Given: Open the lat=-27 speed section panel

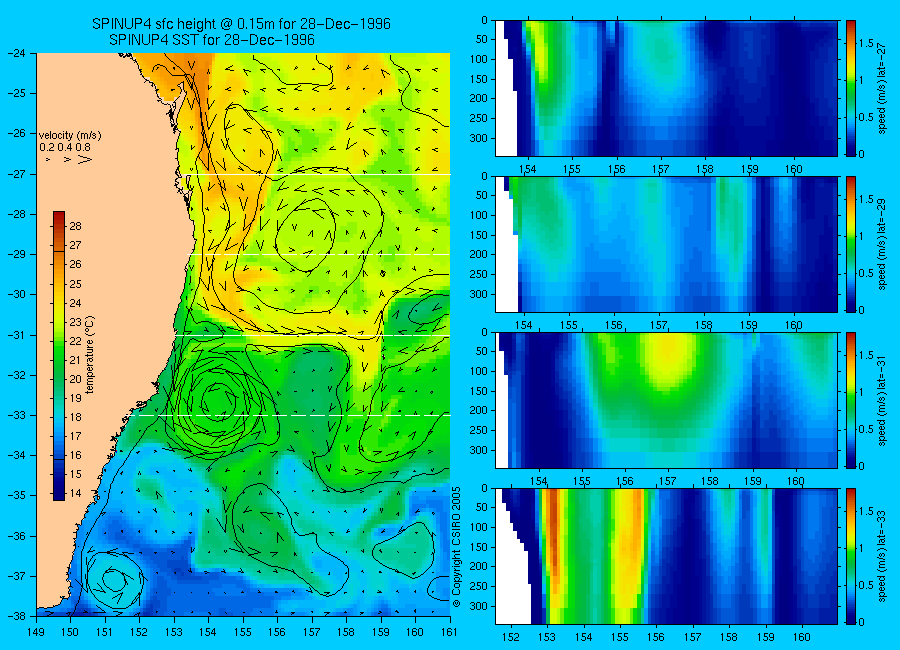Looking at the screenshot, I should (666, 88).
